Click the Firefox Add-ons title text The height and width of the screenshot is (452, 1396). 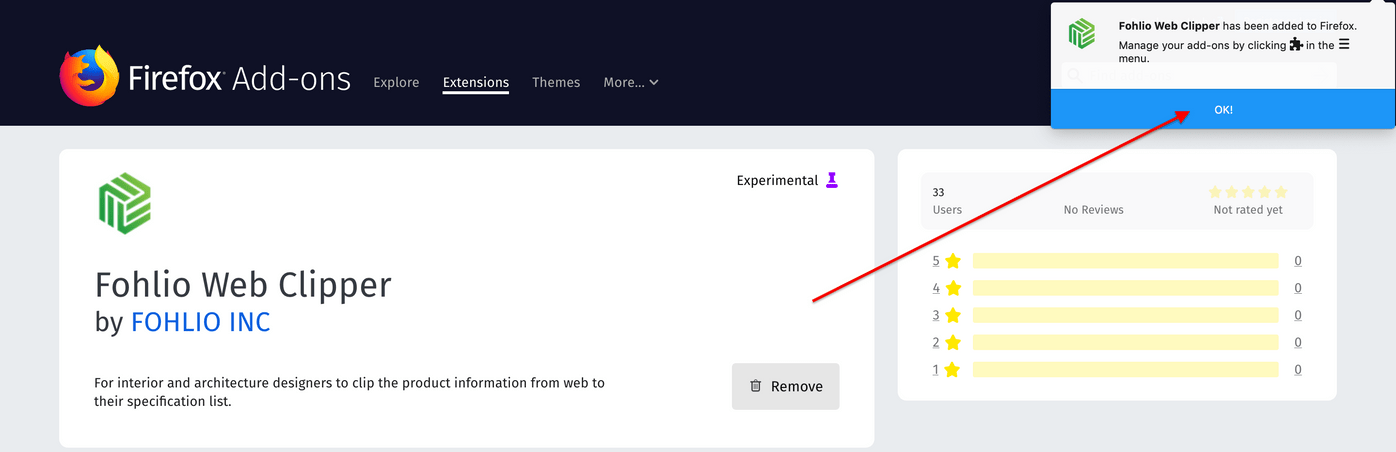tap(239, 78)
